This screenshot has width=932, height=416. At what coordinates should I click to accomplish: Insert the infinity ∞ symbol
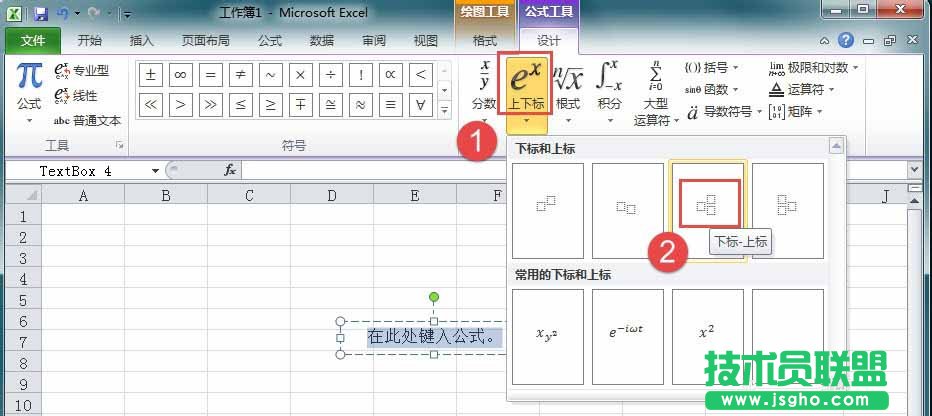coord(181,75)
